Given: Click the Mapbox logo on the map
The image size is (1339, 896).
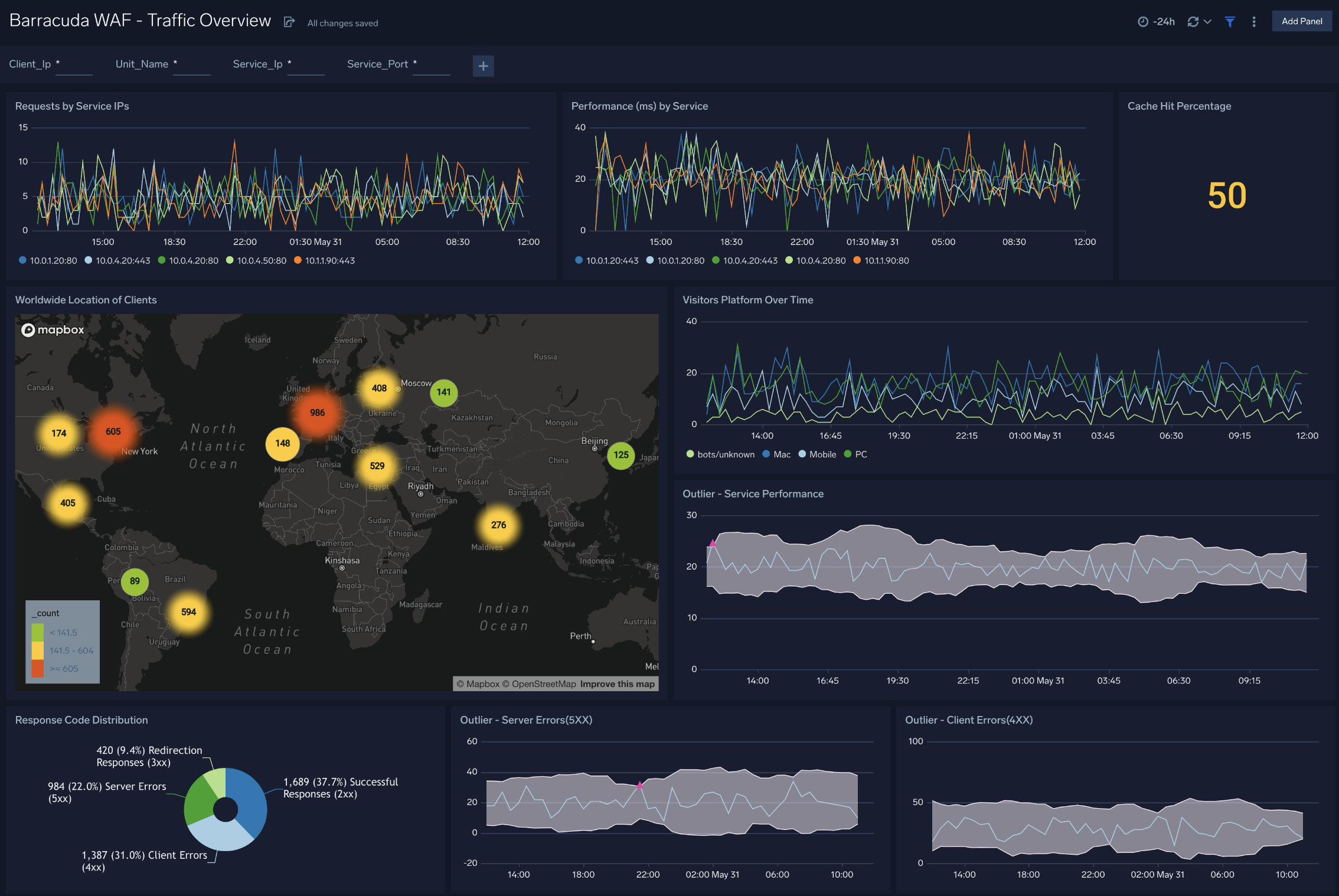Looking at the screenshot, I should pos(53,330).
